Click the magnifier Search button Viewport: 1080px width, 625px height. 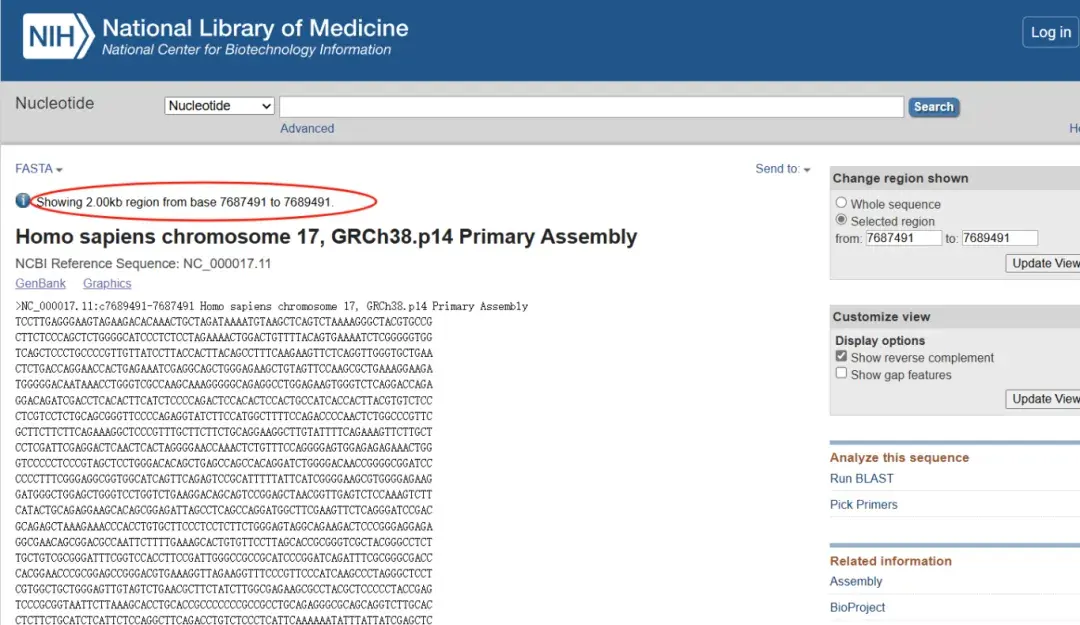click(932, 106)
